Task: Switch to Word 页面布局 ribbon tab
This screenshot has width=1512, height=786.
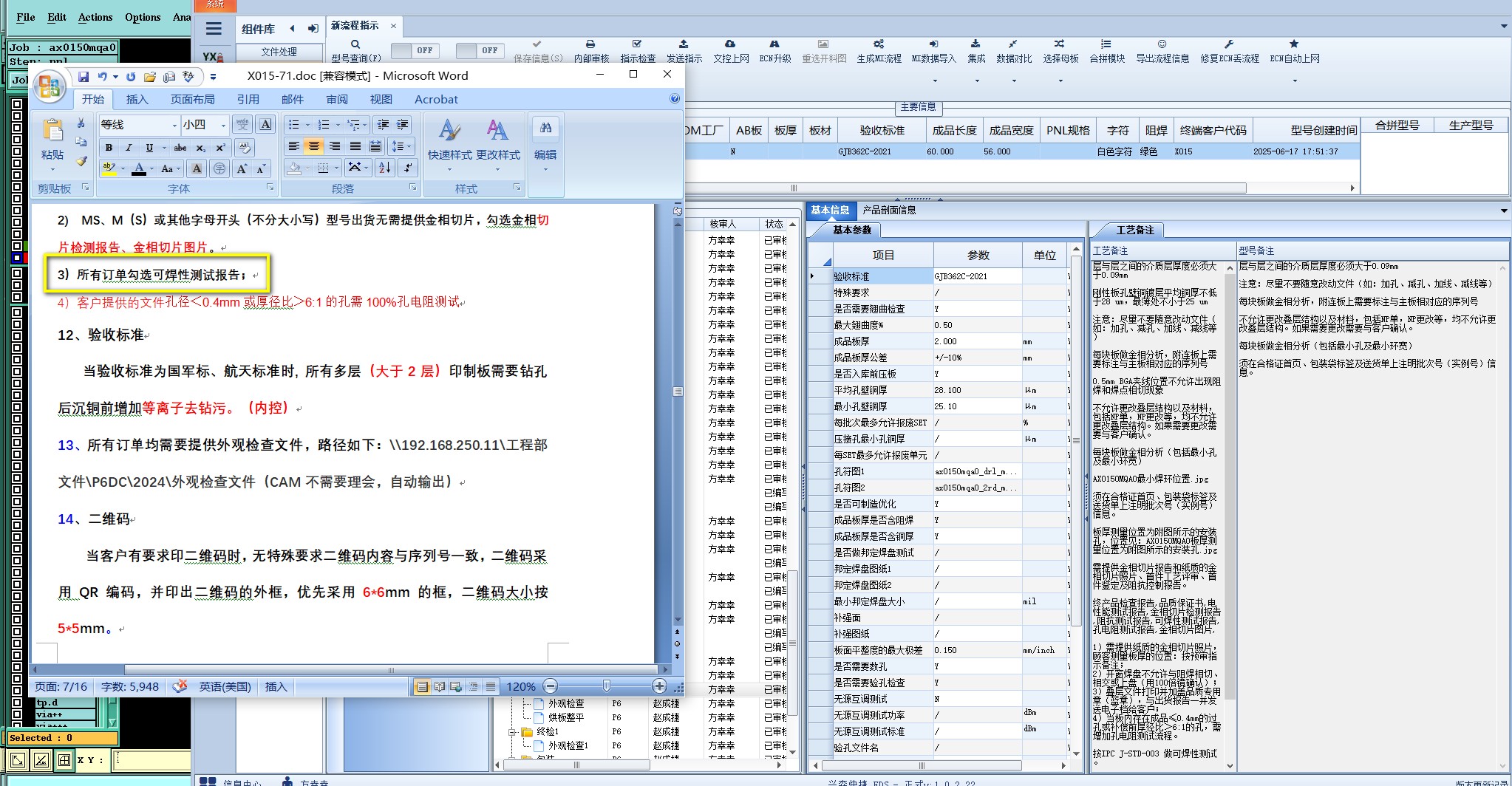Action: click(x=192, y=99)
